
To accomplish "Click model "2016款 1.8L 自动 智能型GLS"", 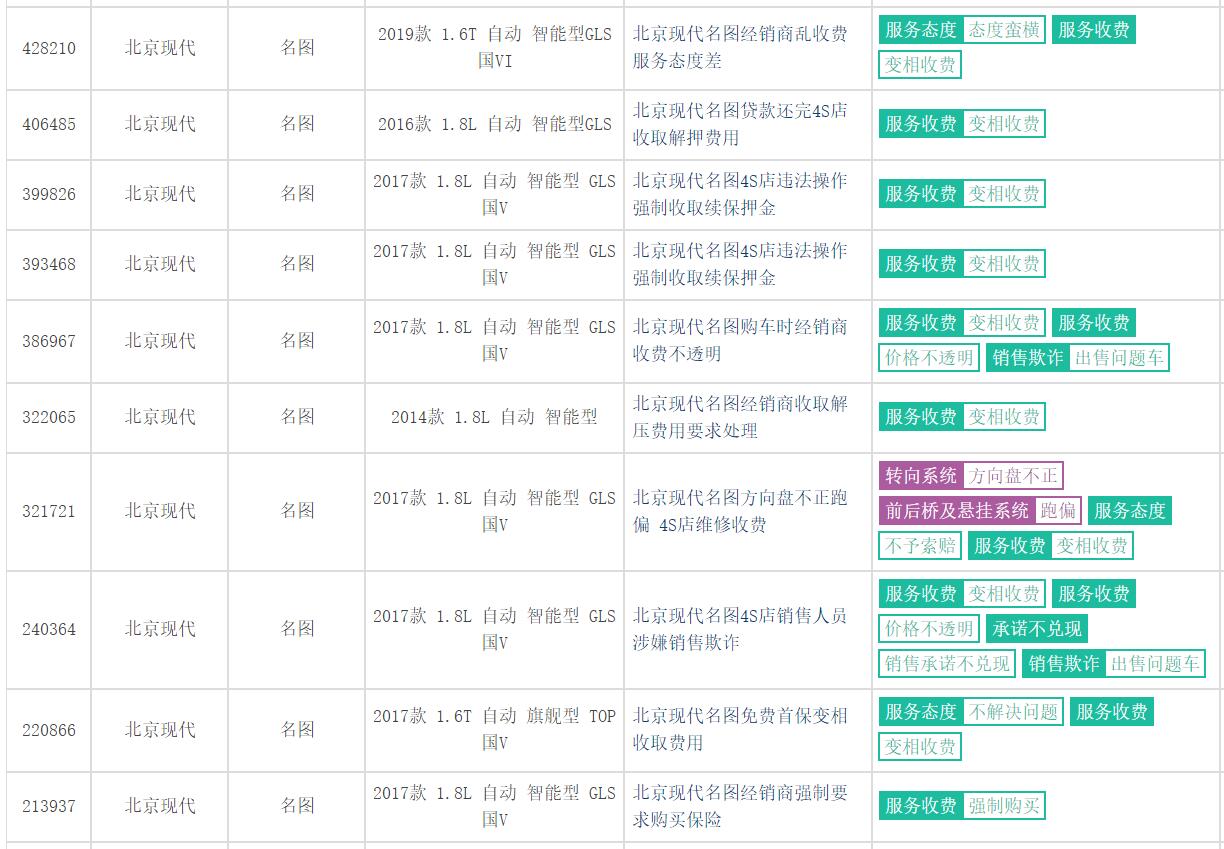I will point(494,125).
